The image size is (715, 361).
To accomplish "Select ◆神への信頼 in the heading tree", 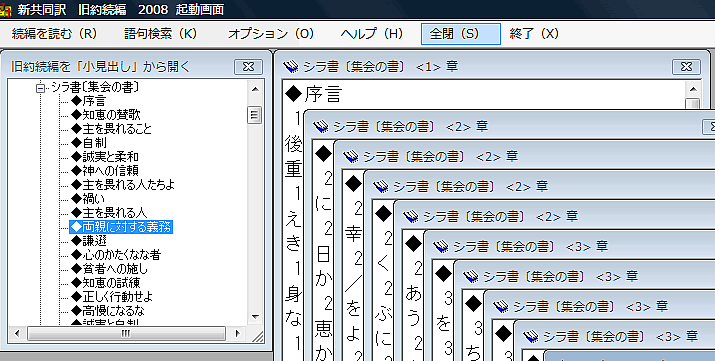I will pyautogui.click(x=105, y=171).
